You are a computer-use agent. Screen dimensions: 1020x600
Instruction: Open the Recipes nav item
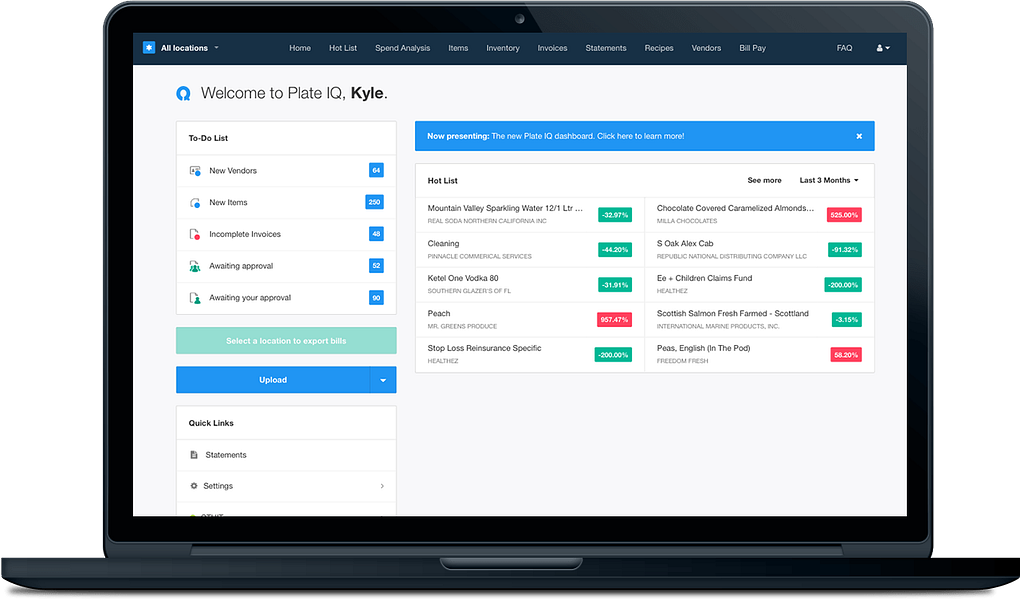(659, 48)
